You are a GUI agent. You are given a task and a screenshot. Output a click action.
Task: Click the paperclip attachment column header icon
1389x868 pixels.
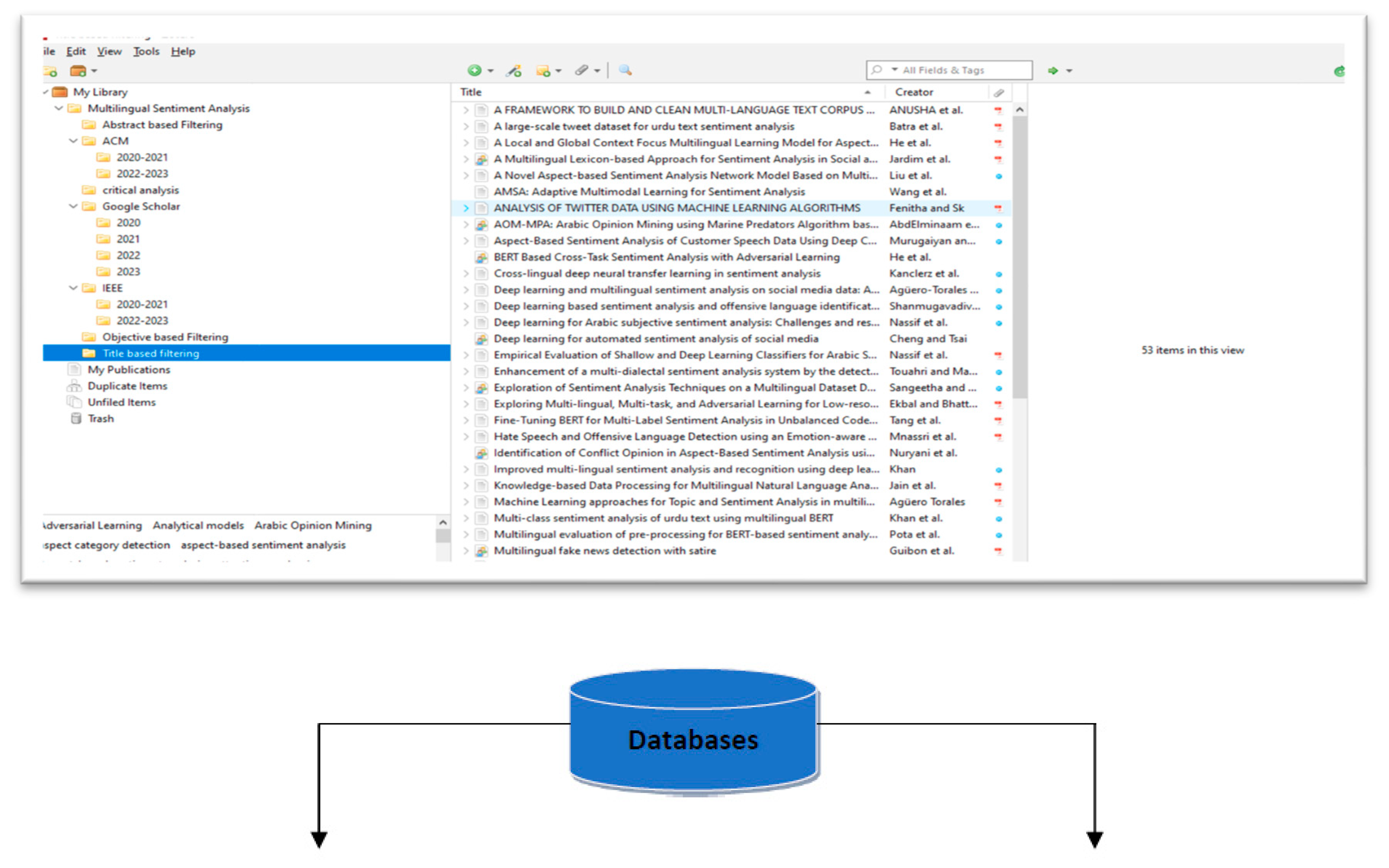999,92
